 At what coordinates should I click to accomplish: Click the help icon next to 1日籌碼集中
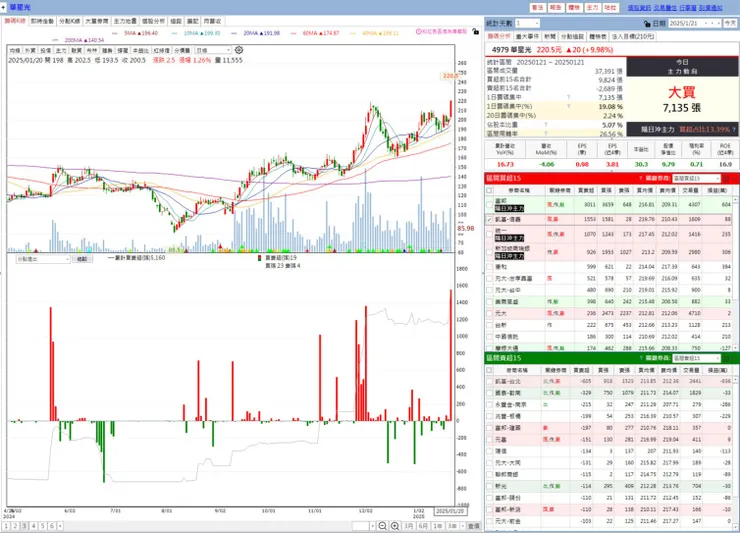click(568, 97)
